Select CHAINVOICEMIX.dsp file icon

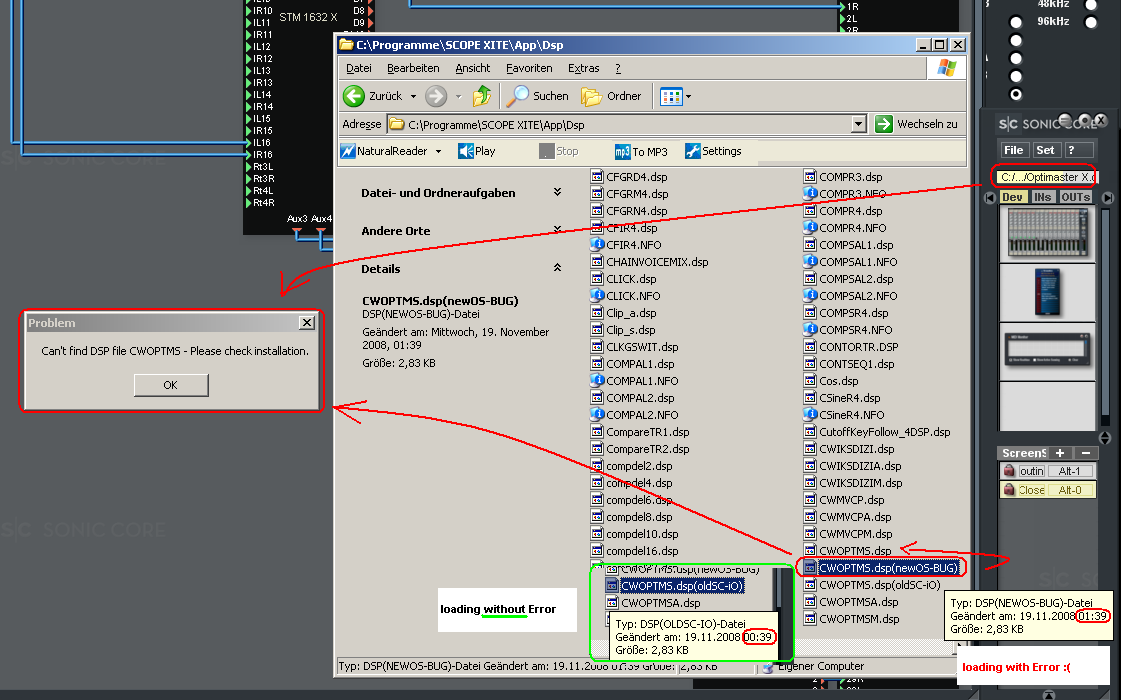(x=597, y=261)
